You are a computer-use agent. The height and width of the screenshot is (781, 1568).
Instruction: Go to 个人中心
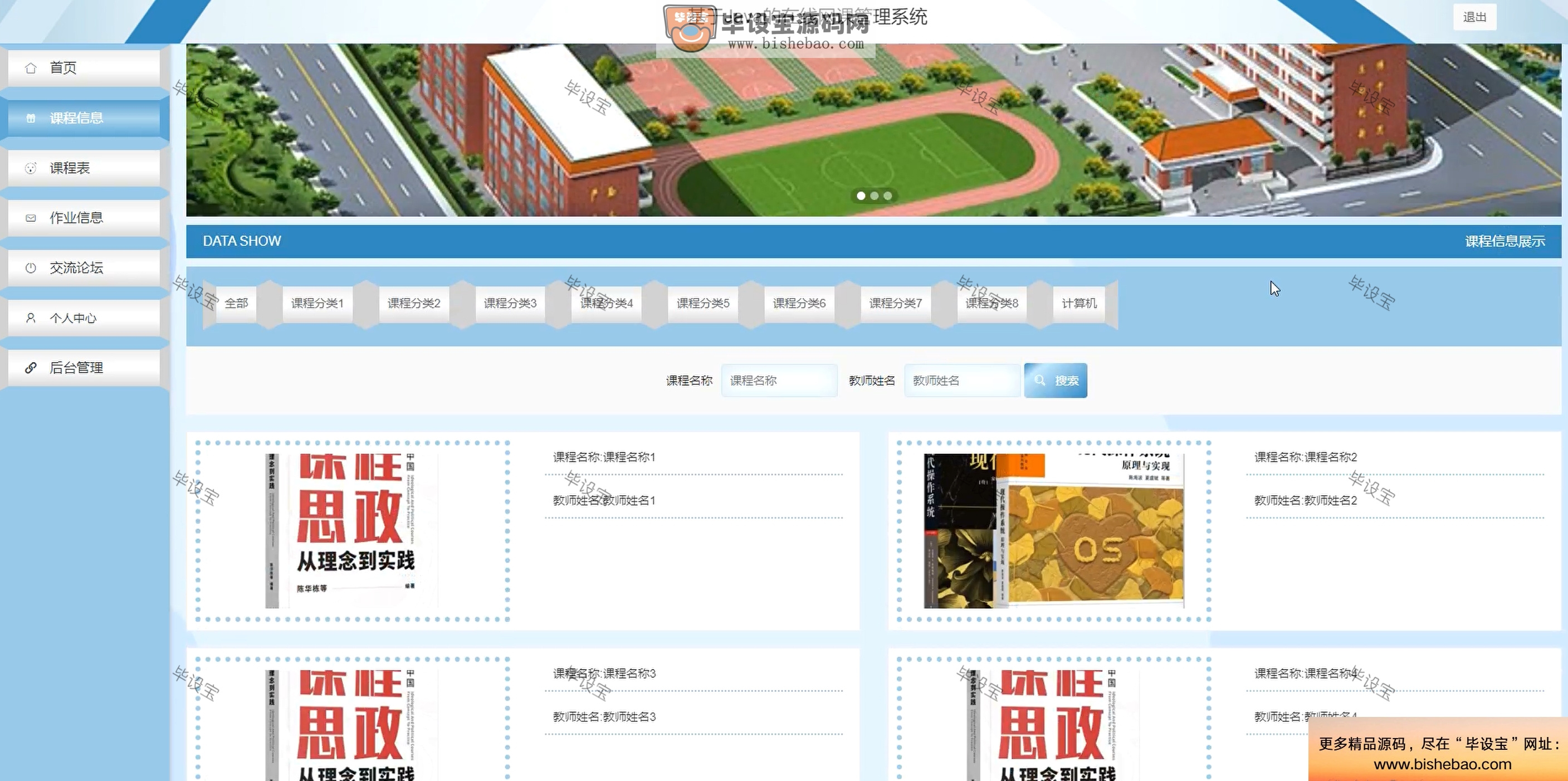[84, 318]
